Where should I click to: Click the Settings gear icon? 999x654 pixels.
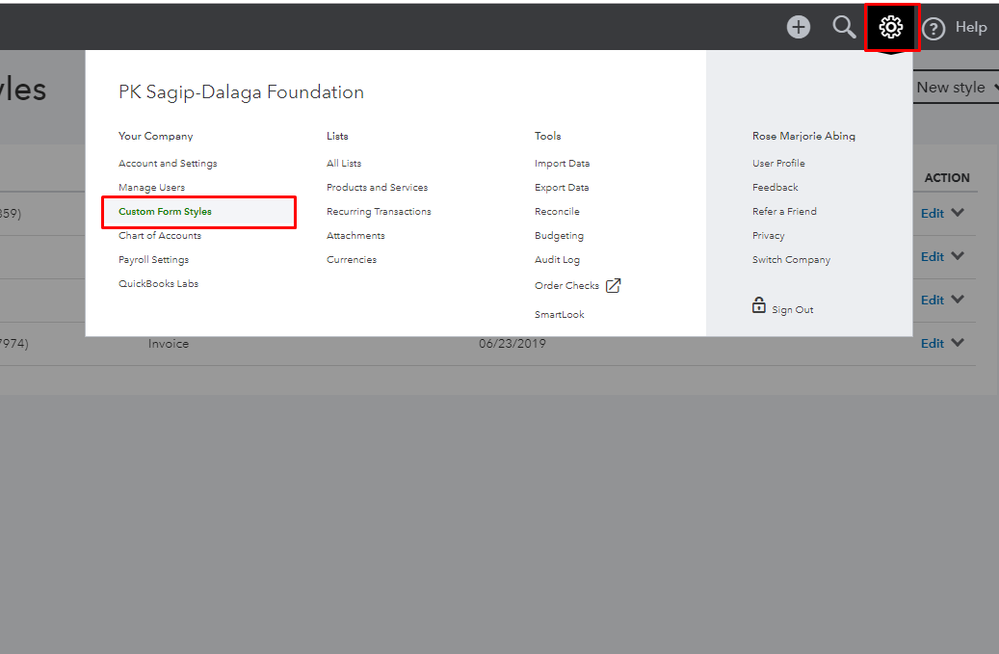click(x=890, y=27)
